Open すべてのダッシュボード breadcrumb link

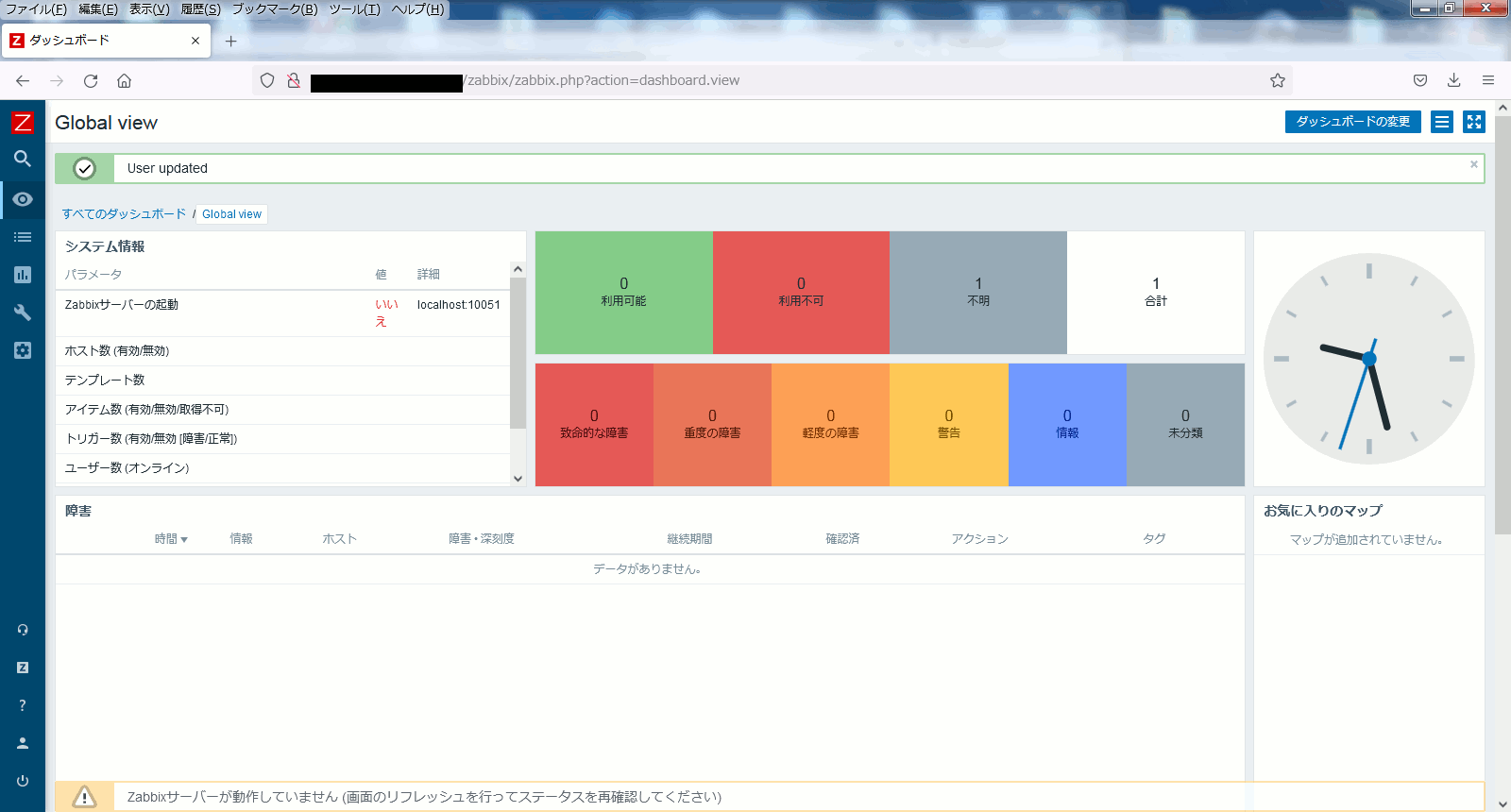coord(124,214)
